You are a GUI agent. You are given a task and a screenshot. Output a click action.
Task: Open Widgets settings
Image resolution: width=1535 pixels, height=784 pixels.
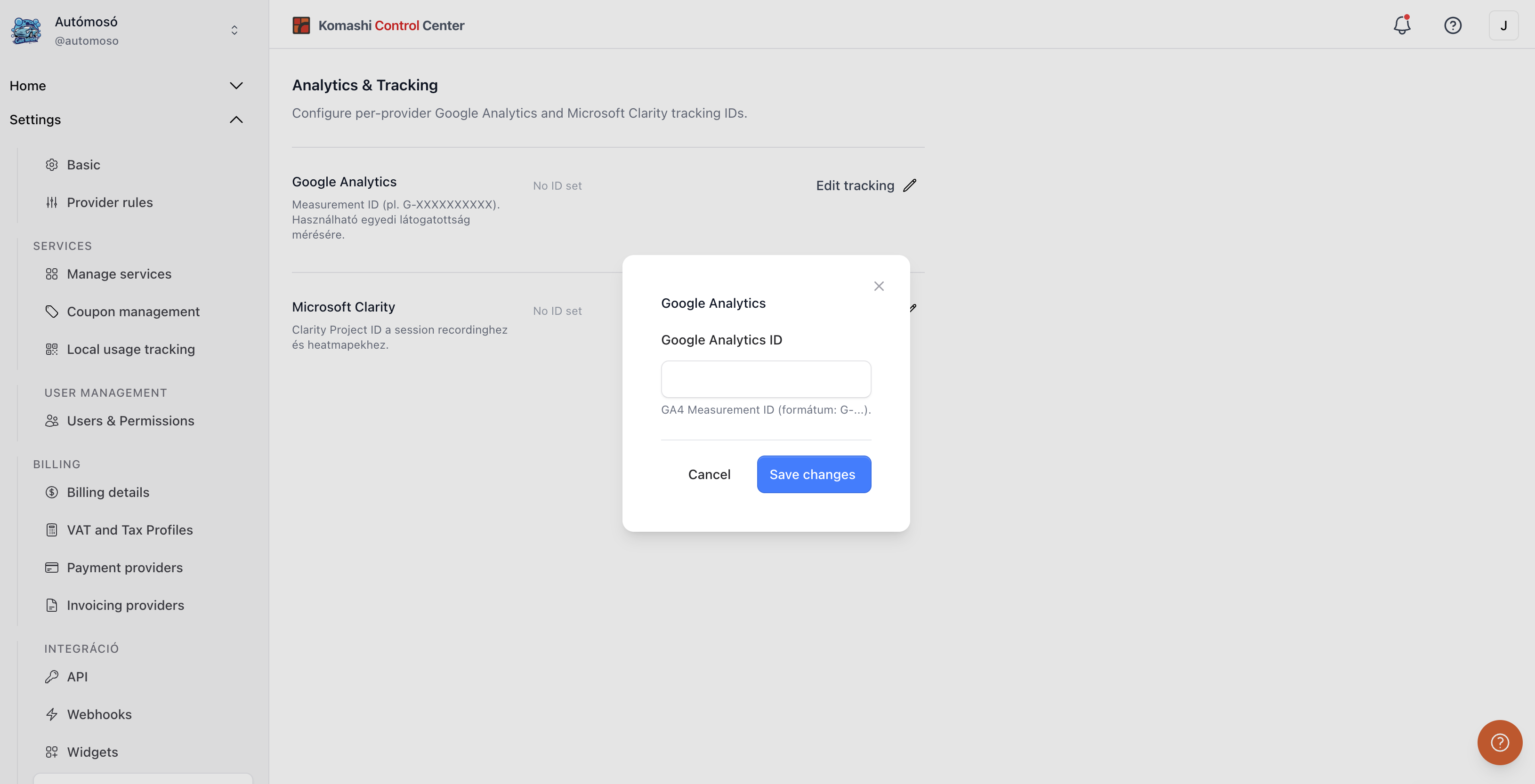(92, 752)
